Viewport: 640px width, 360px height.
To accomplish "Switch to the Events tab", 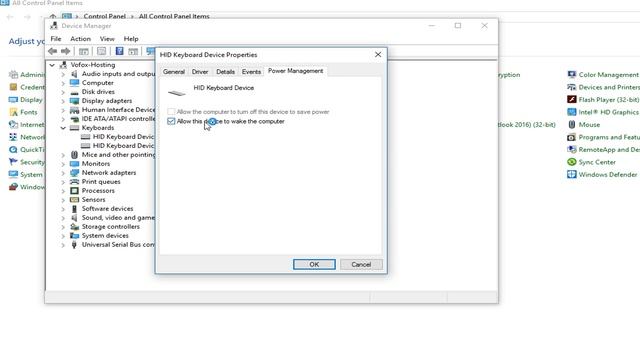I will click(251, 72).
